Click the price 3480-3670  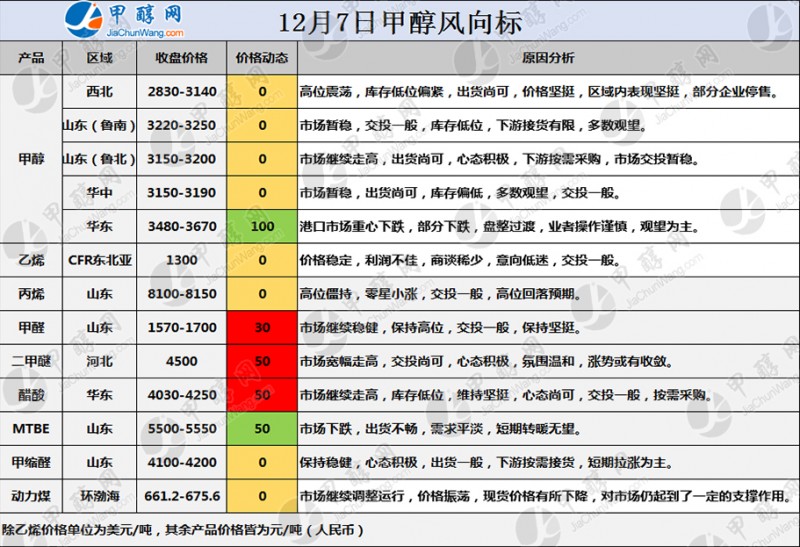click(182, 227)
